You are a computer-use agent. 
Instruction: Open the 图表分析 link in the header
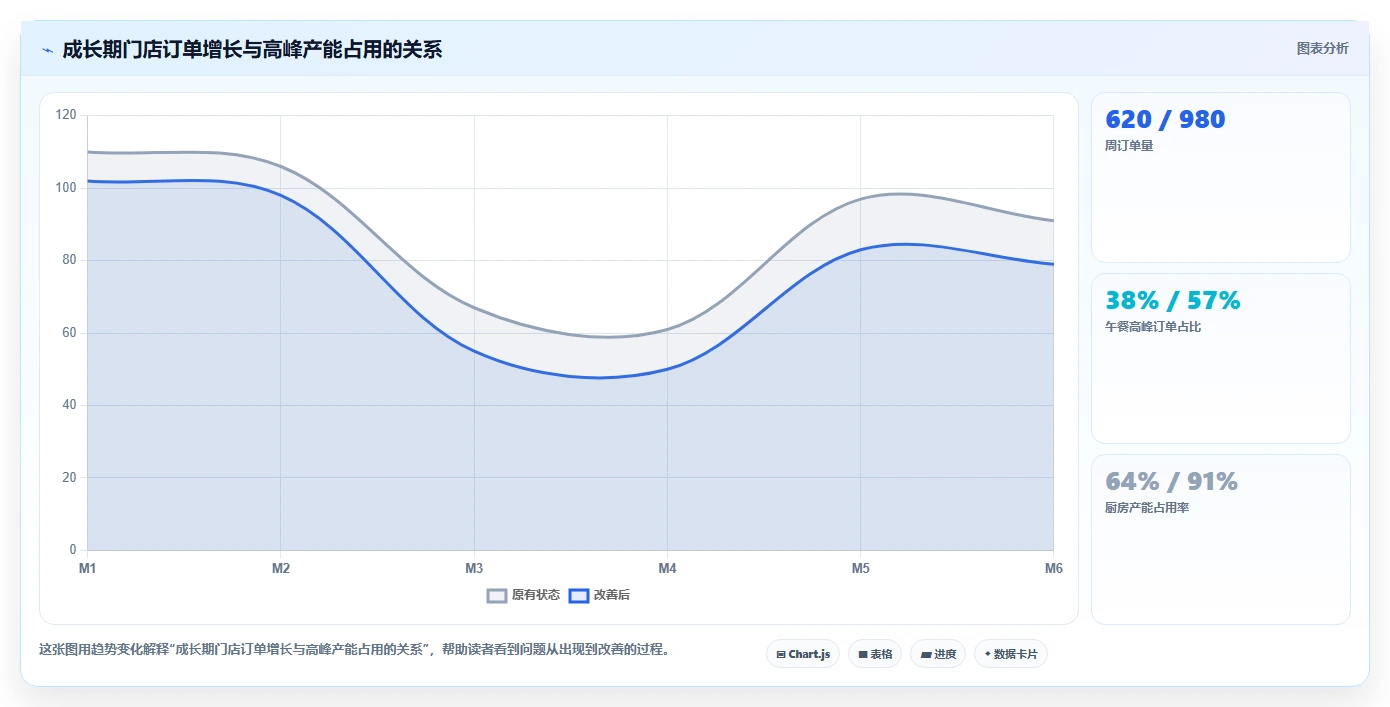1322,48
